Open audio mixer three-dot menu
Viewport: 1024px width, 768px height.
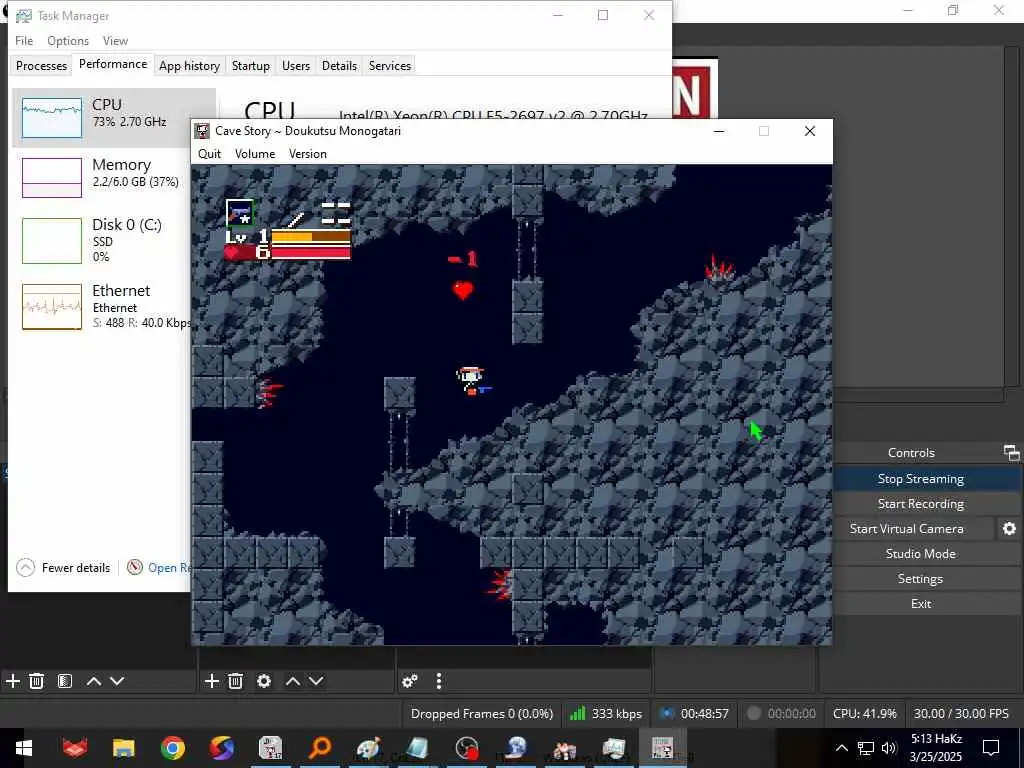(439, 681)
